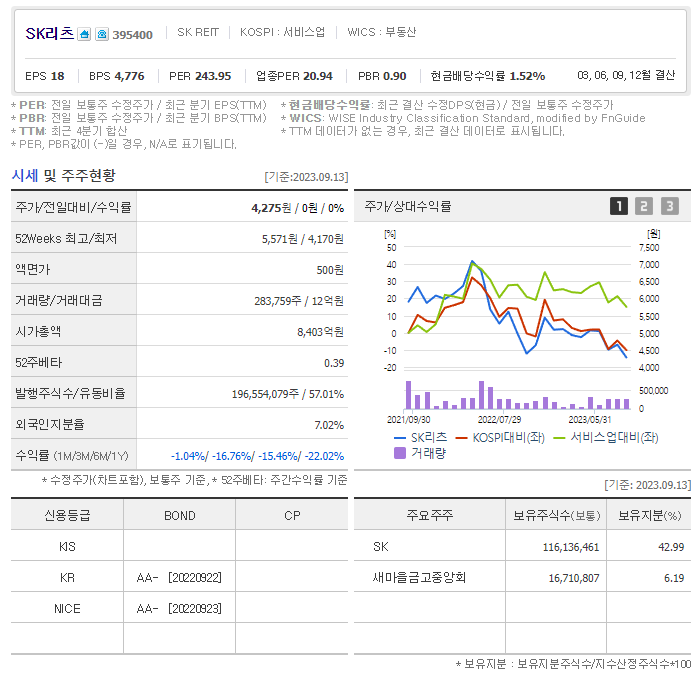Click the 시가총액 value 8,403억원
This screenshot has height=676, width=697.
click(x=320, y=332)
